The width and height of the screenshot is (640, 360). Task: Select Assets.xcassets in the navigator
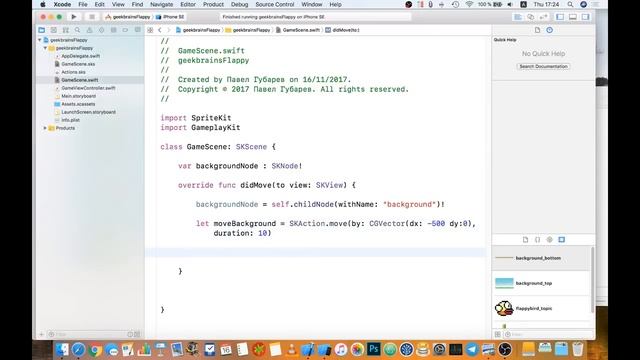click(x=78, y=104)
